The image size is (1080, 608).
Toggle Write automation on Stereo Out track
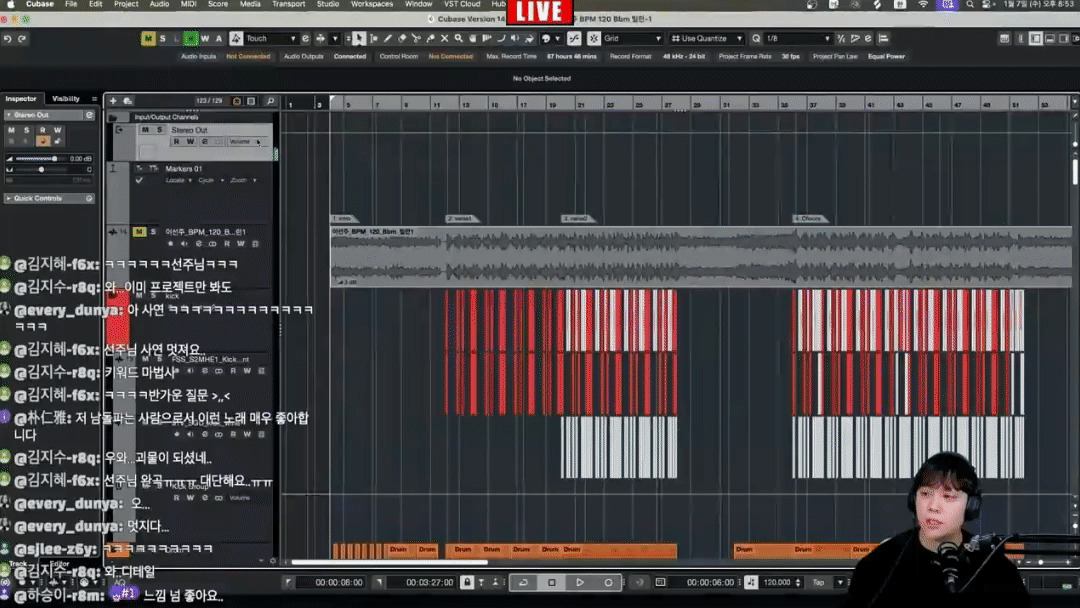pyautogui.click(x=190, y=142)
